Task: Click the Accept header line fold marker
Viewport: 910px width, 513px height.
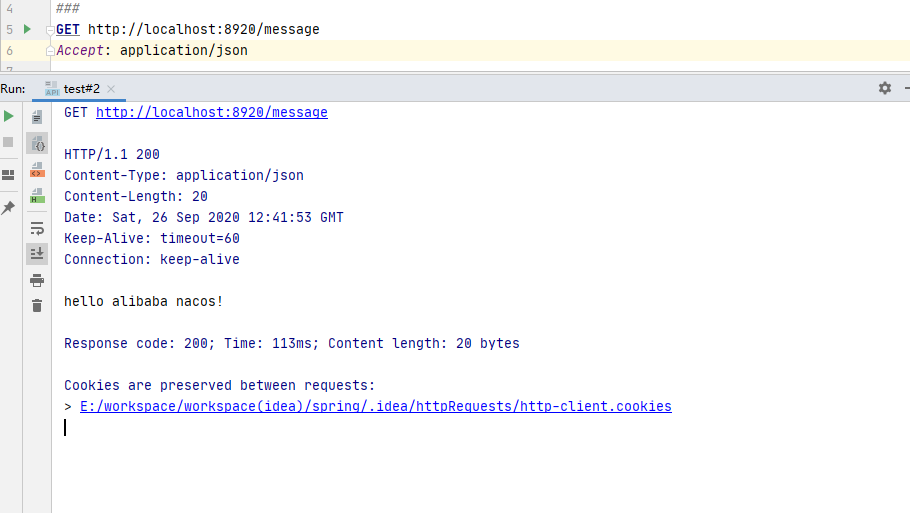Action: pyautogui.click(x=50, y=50)
